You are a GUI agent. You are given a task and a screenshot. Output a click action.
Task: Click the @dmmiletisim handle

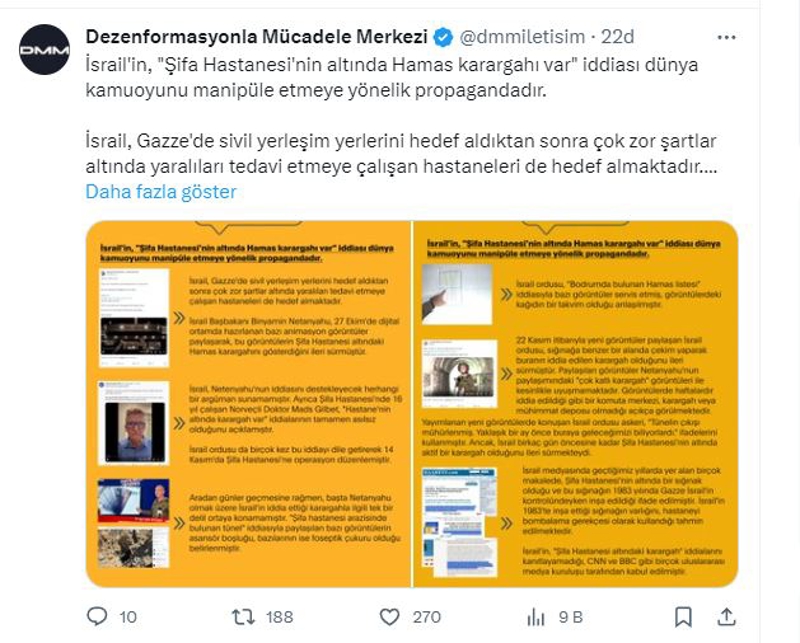(522, 37)
